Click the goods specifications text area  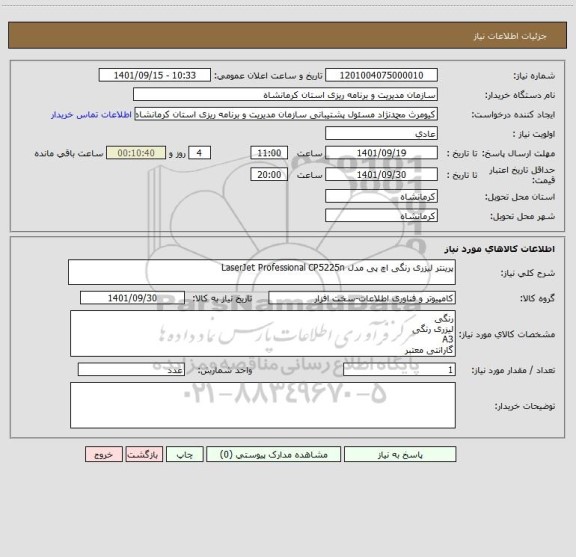click(263, 334)
